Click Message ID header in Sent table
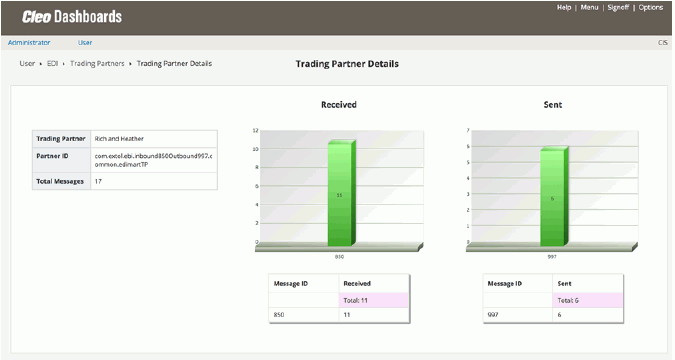This screenshot has height=360, width=675. pos(505,283)
